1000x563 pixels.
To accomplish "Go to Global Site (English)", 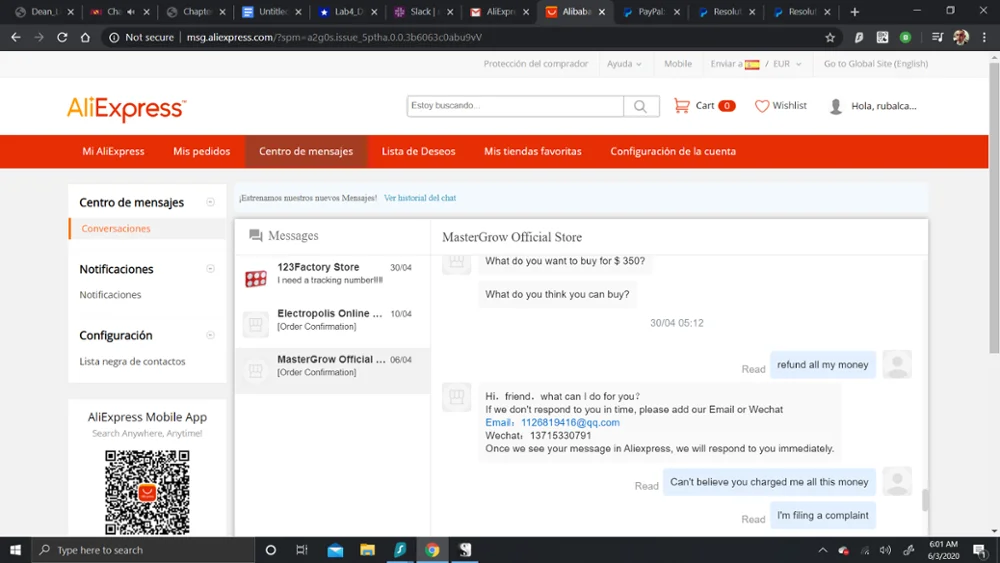I will 876,64.
